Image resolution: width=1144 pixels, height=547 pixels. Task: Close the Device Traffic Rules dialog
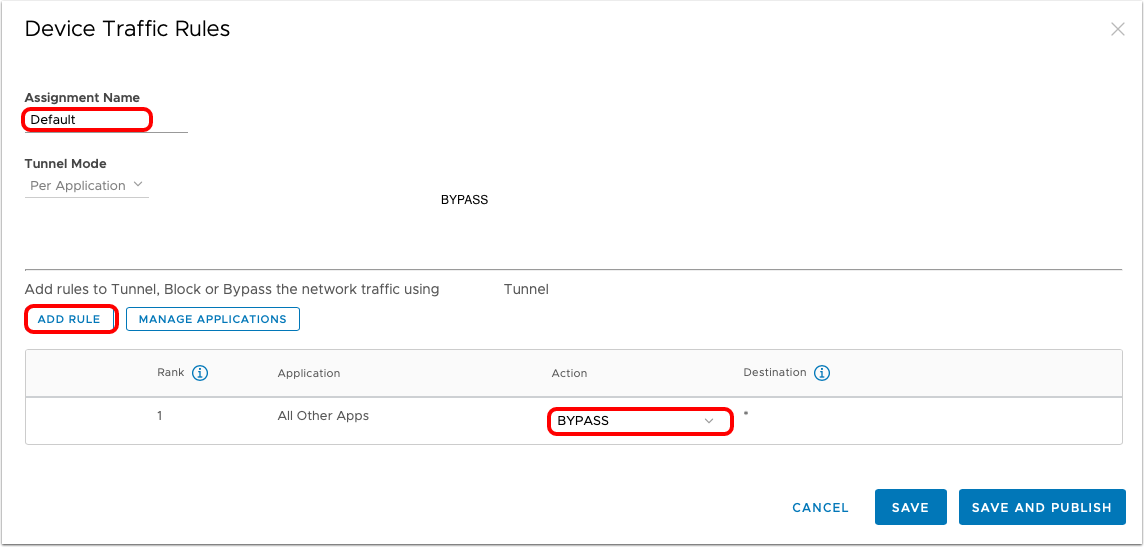(x=1118, y=29)
